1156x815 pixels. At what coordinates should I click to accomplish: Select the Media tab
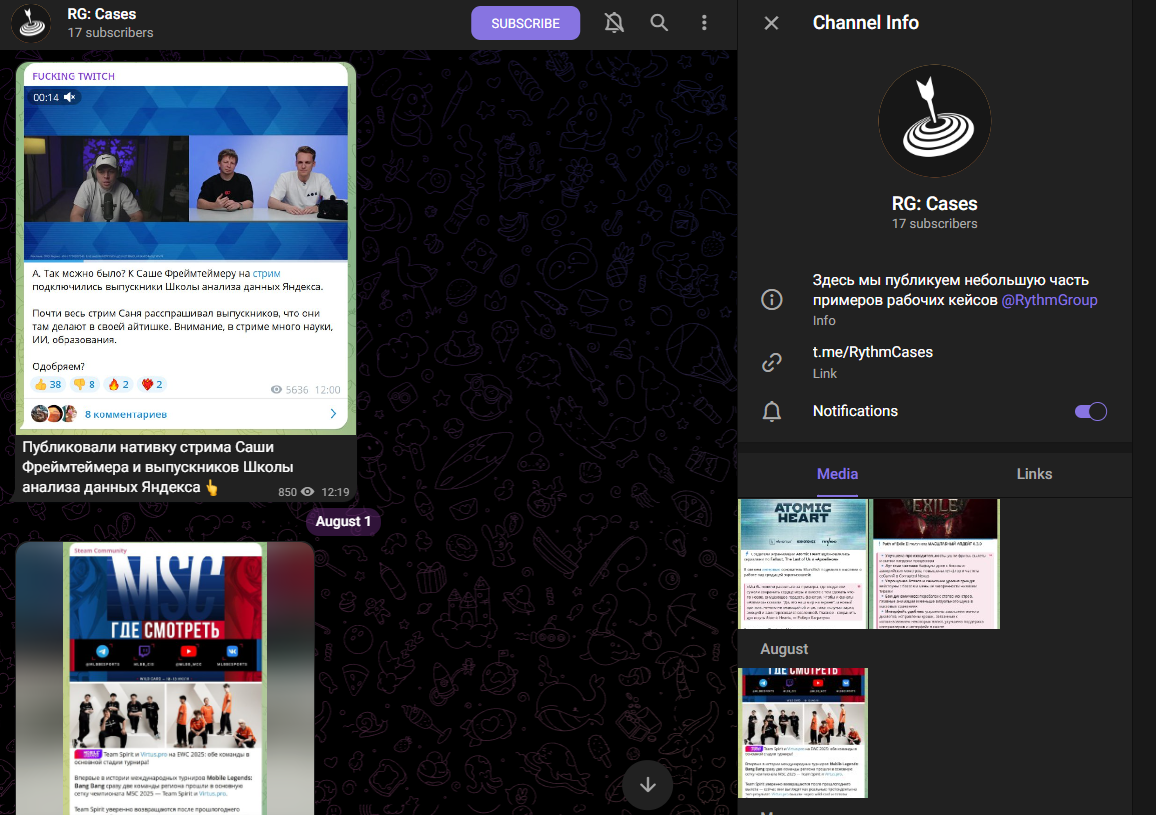point(837,474)
